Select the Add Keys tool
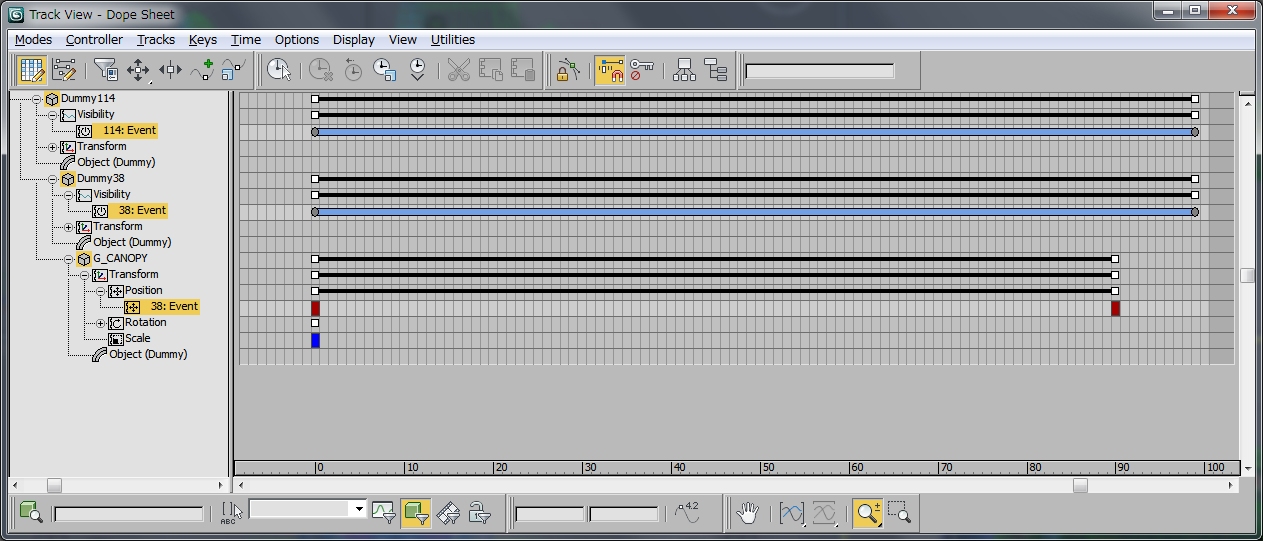The height and width of the screenshot is (541, 1263). [x=202, y=70]
